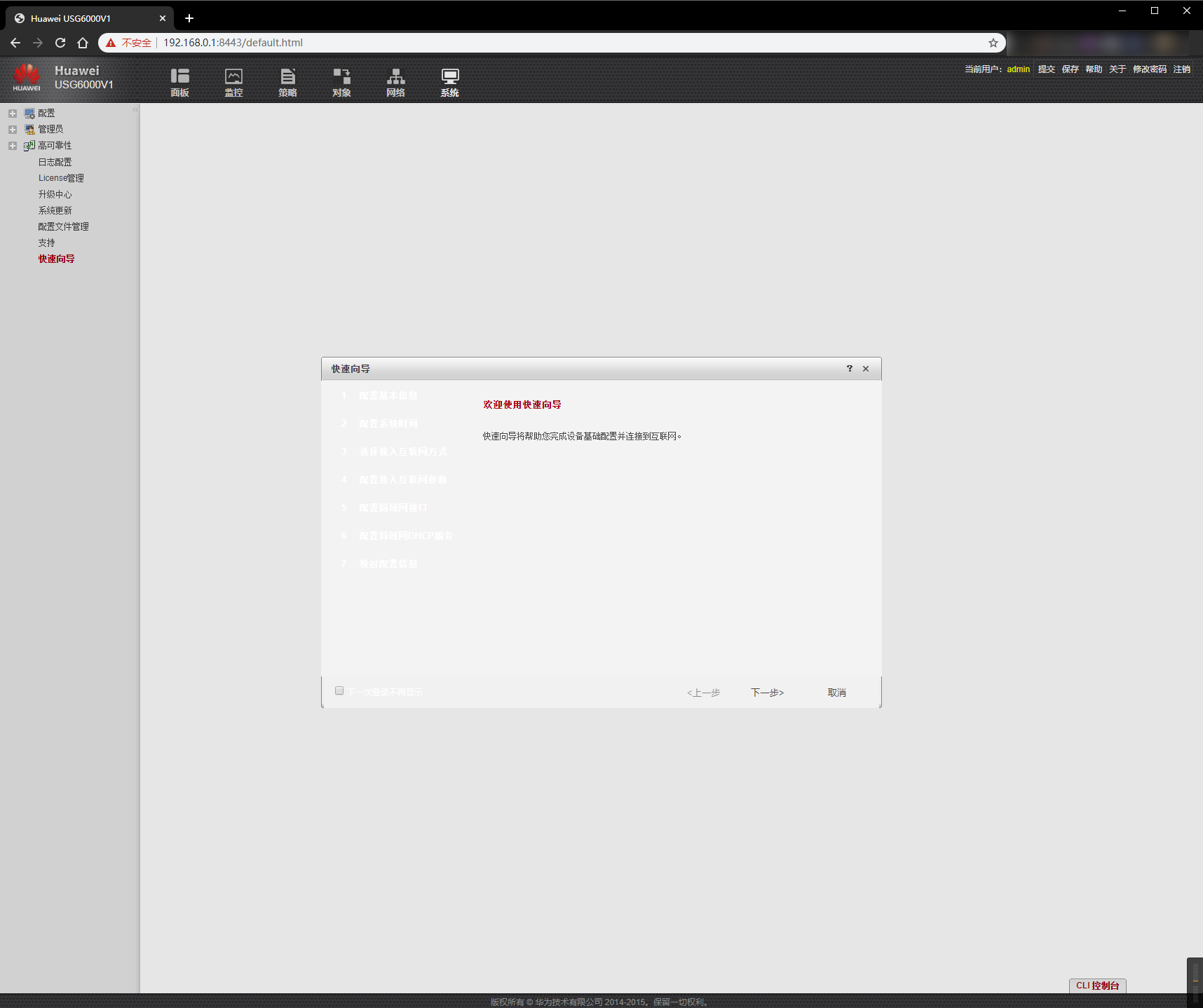
Task: Expand the 高可靠性 tree node
Action: (x=13, y=146)
